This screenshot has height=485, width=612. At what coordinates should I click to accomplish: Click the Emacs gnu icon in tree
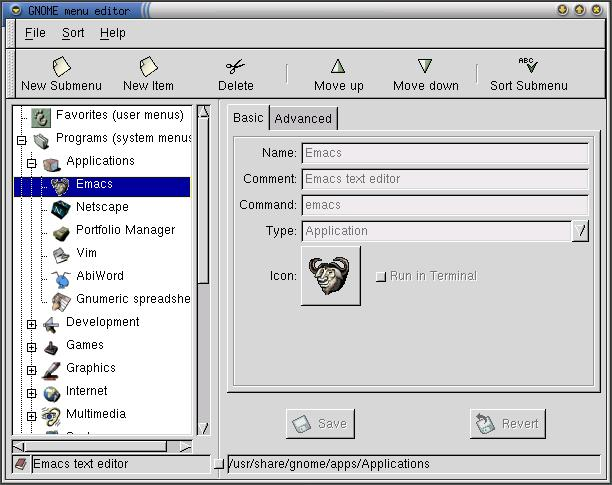coord(60,187)
